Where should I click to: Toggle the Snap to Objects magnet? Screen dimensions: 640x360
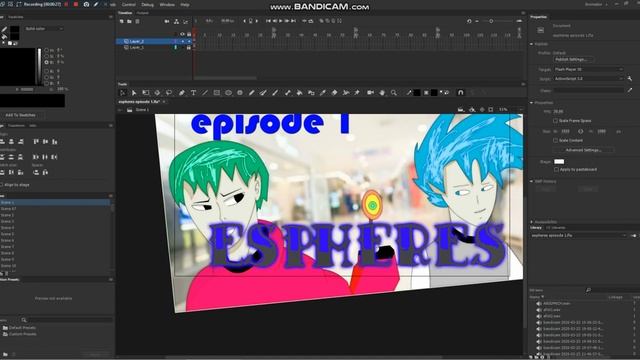tap(460, 93)
